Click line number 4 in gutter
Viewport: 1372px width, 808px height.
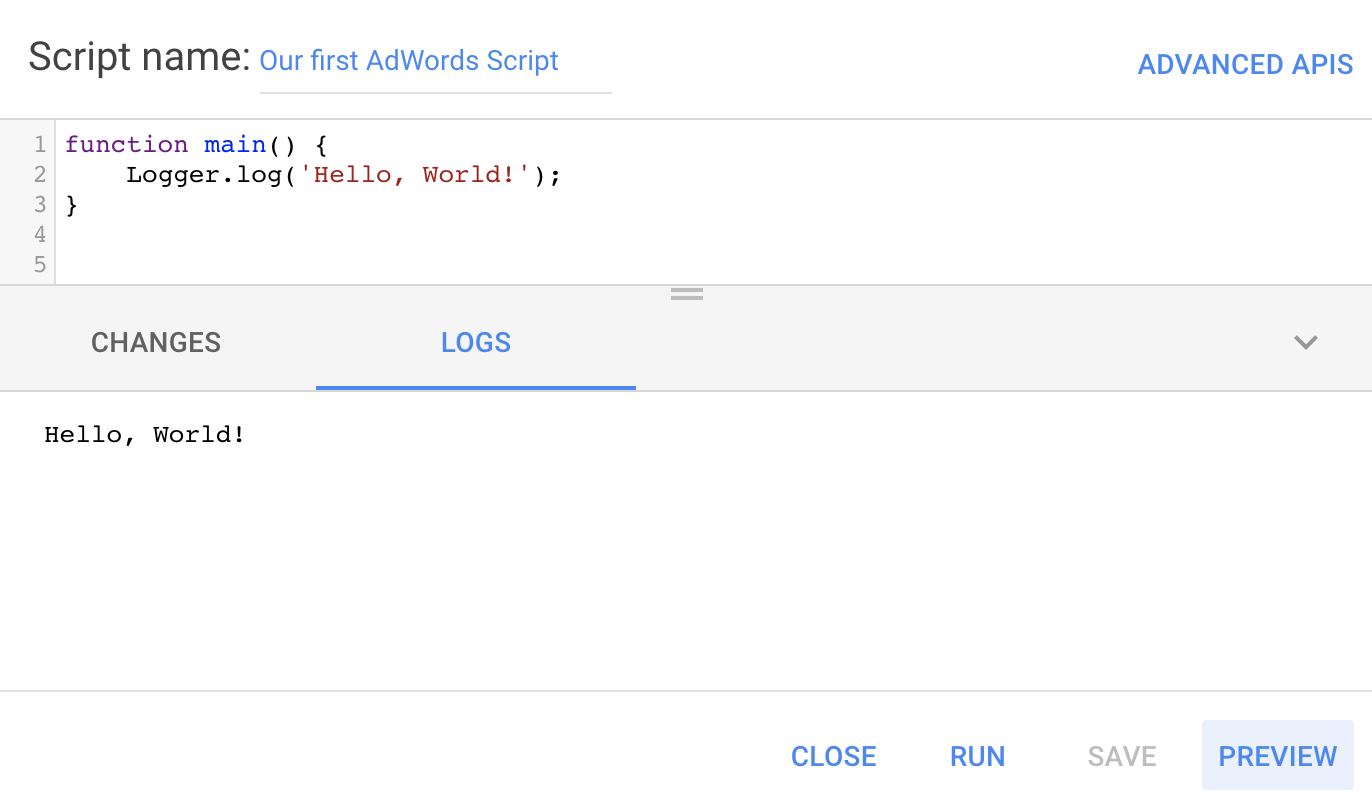[x=40, y=235]
